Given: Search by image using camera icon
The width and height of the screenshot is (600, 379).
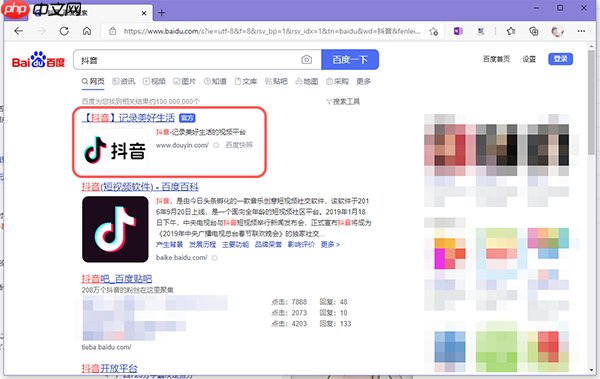Looking at the screenshot, I should 306,60.
